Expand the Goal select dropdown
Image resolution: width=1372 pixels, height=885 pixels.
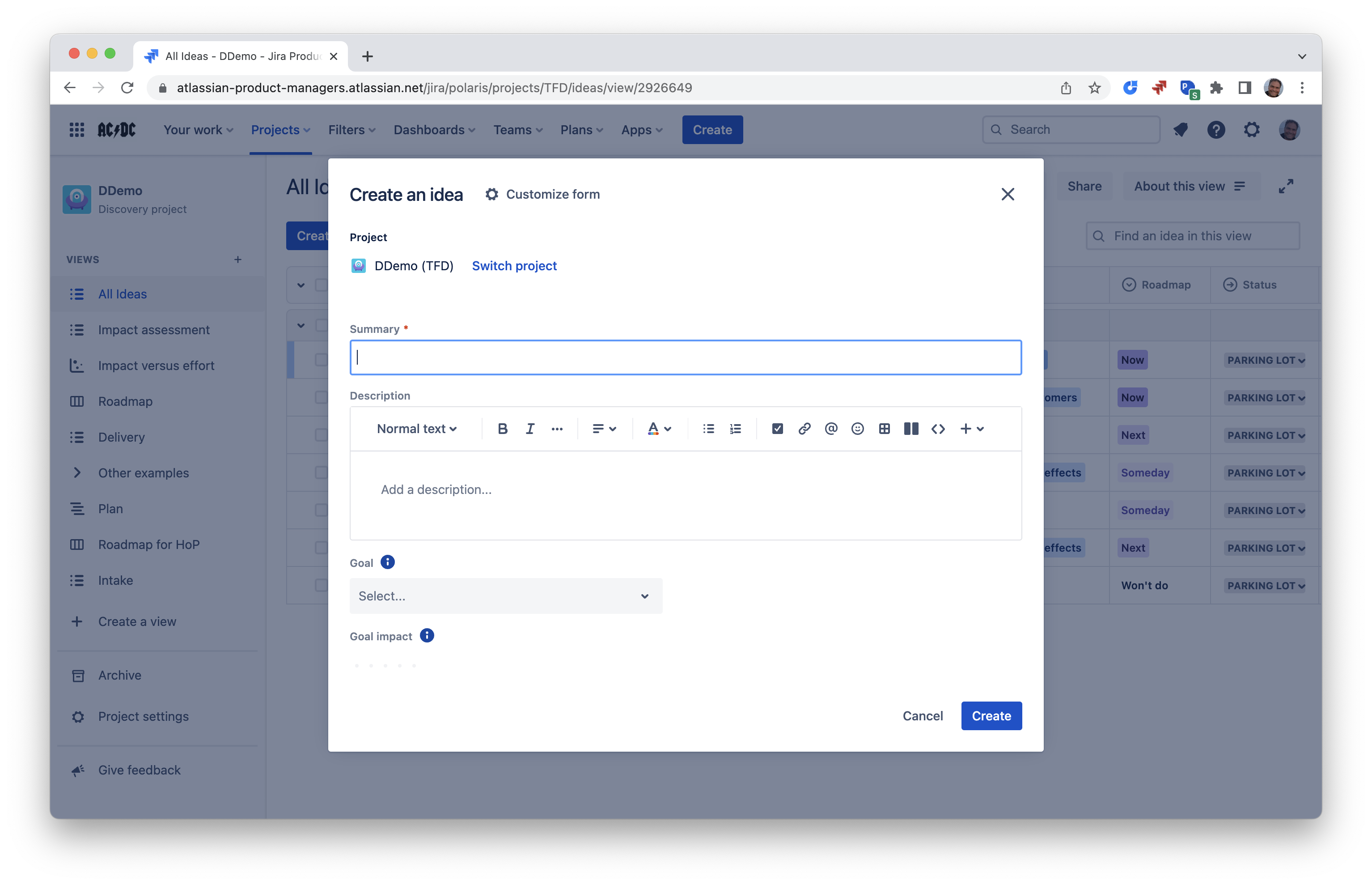point(505,596)
